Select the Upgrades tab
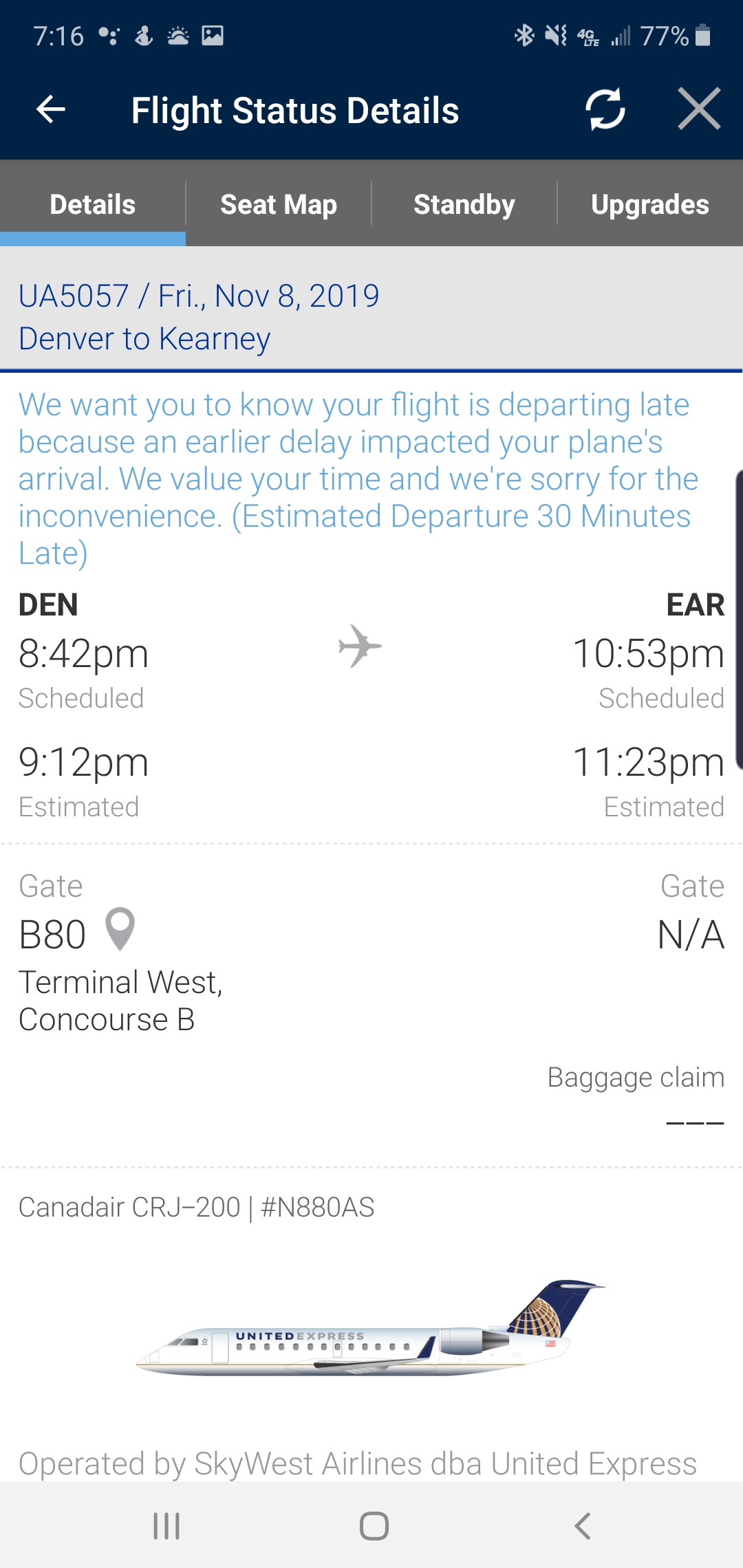The height and width of the screenshot is (1568, 743). (650, 204)
